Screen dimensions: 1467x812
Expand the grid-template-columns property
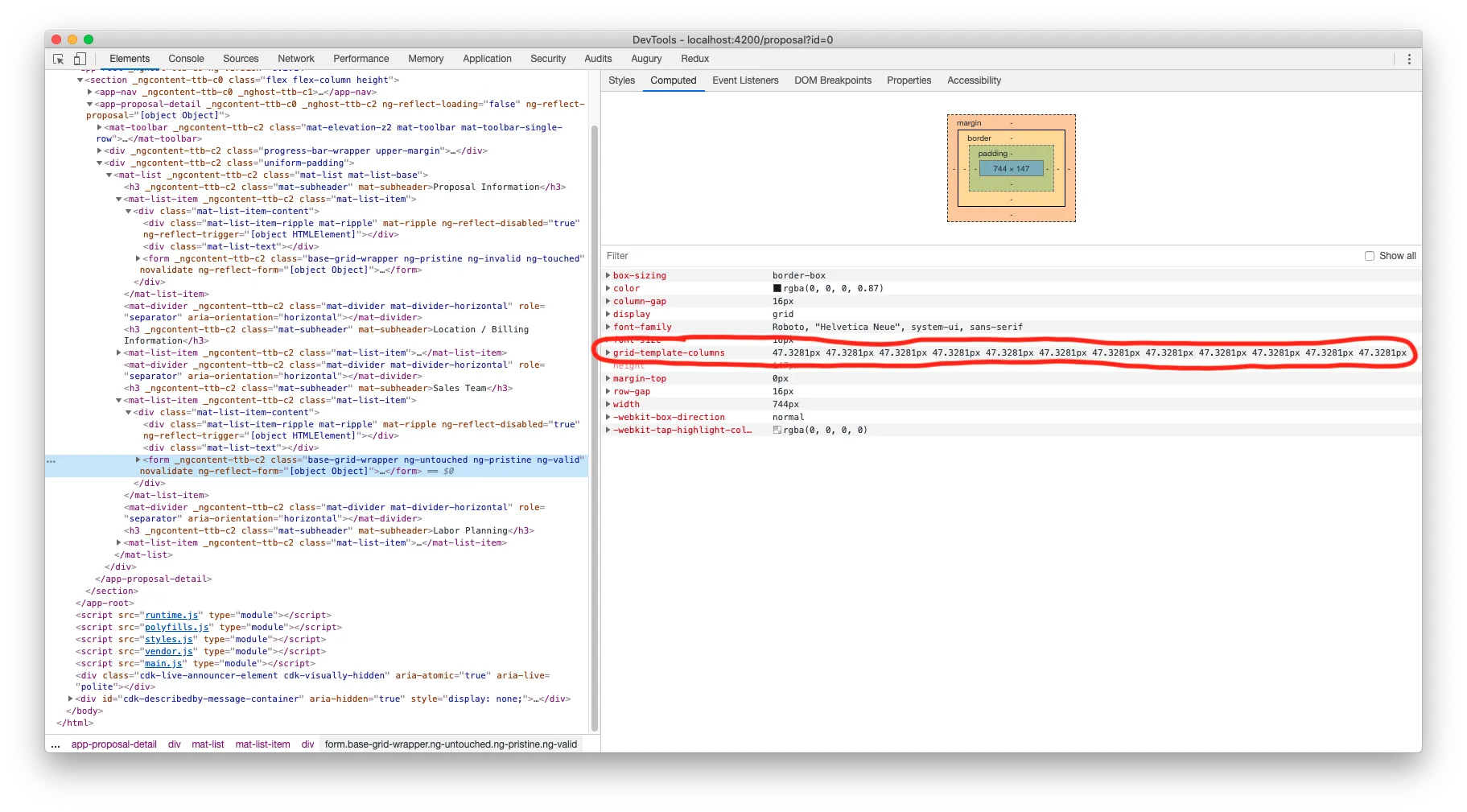click(608, 352)
